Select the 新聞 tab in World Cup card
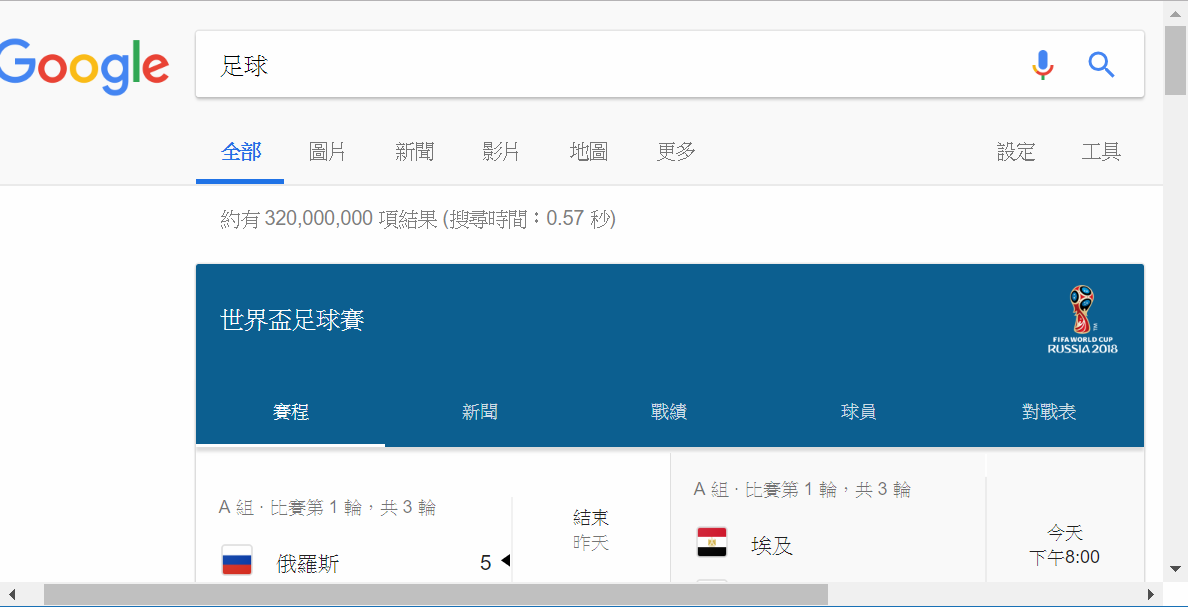The width and height of the screenshot is (1188, 607). pyautogui.click(x=480, y=412)
